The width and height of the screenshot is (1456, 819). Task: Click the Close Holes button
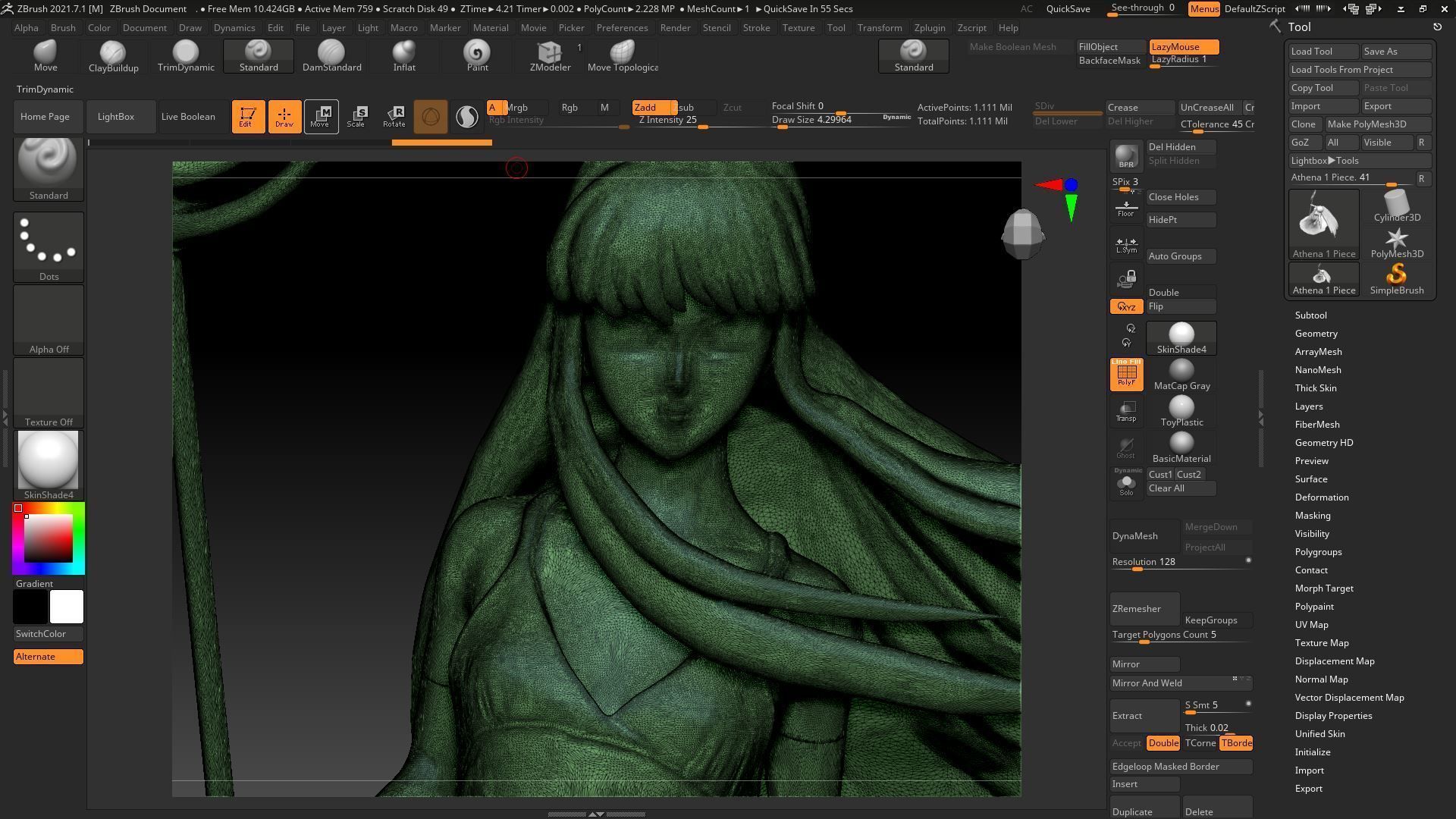click(x=1181, y=197)
